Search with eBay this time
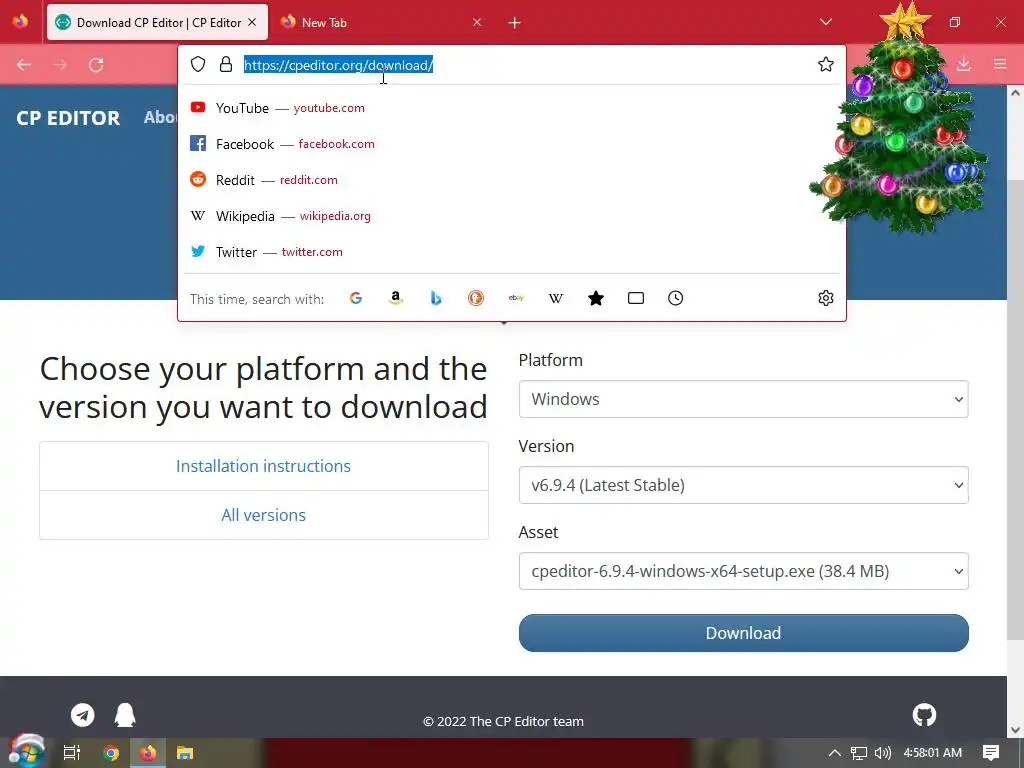The image size is (1024, 768). [x=516, y=298]
